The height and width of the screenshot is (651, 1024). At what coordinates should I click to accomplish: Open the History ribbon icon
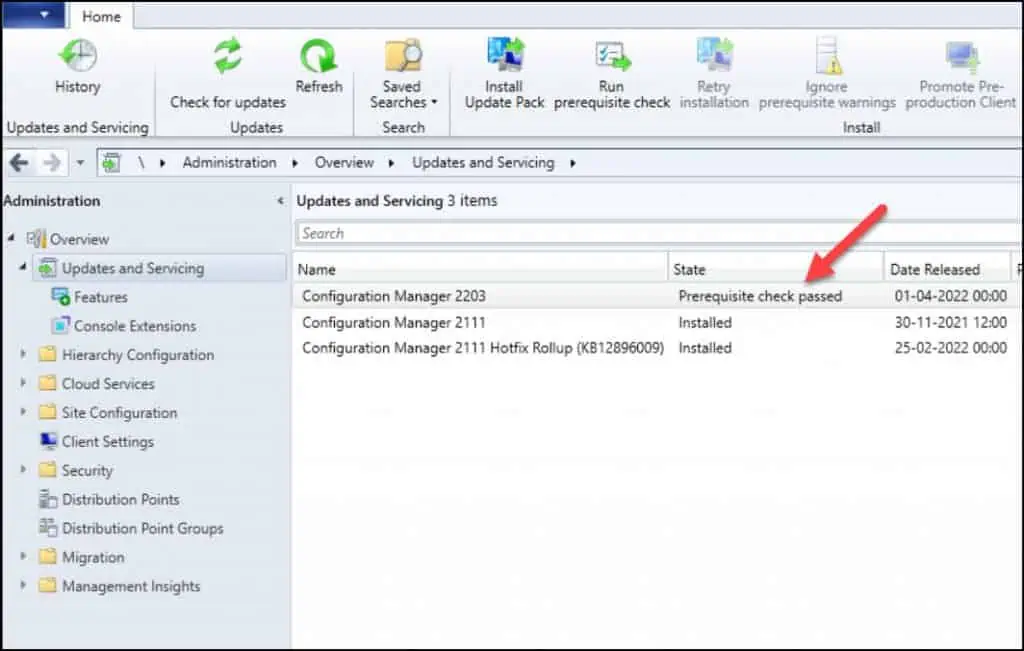(78, 56)
